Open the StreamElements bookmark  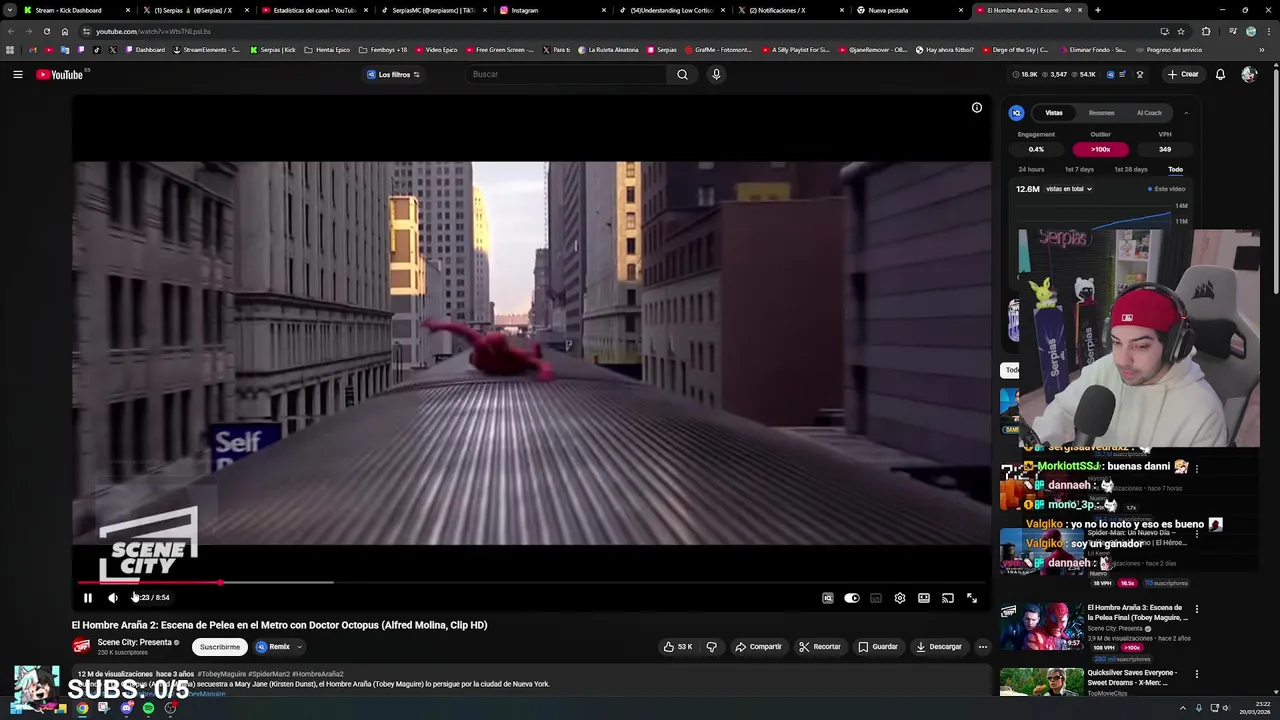tap(206, 50)
